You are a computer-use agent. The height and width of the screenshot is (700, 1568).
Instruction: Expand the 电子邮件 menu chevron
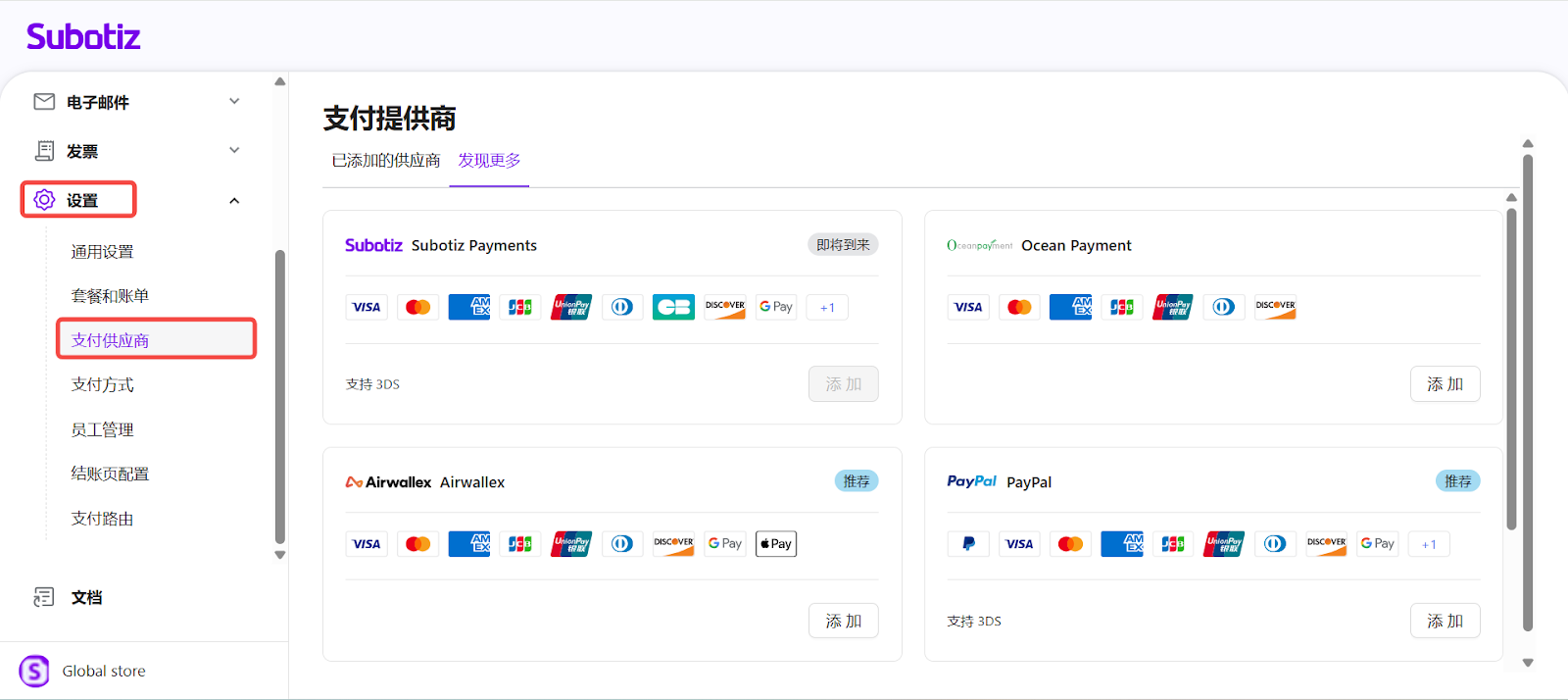click(x=234, y=101)
